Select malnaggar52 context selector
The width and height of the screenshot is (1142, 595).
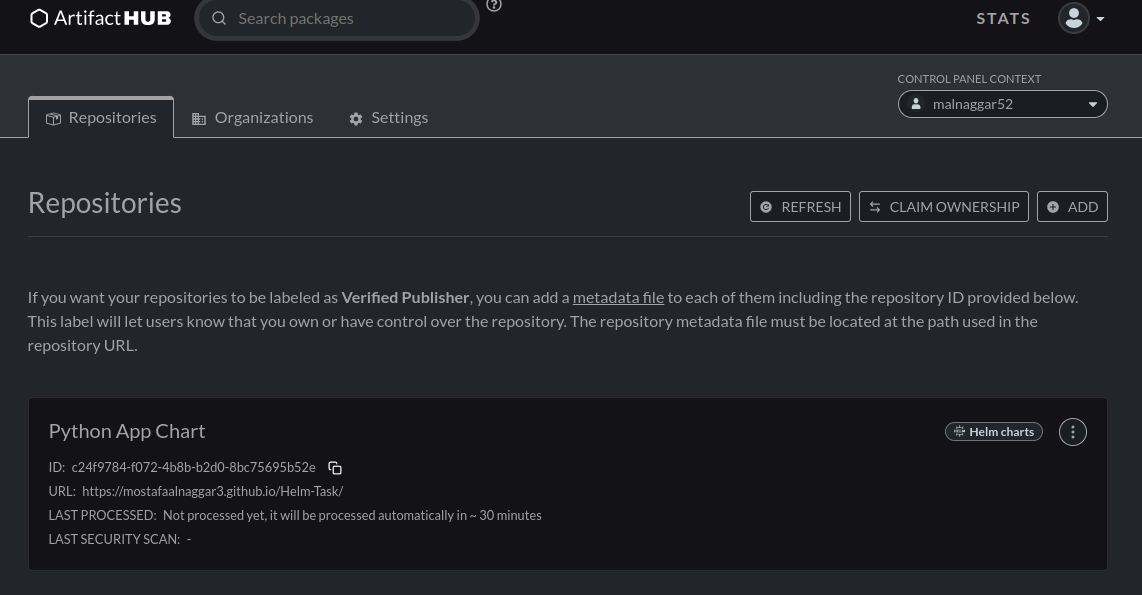[1002, 104]
